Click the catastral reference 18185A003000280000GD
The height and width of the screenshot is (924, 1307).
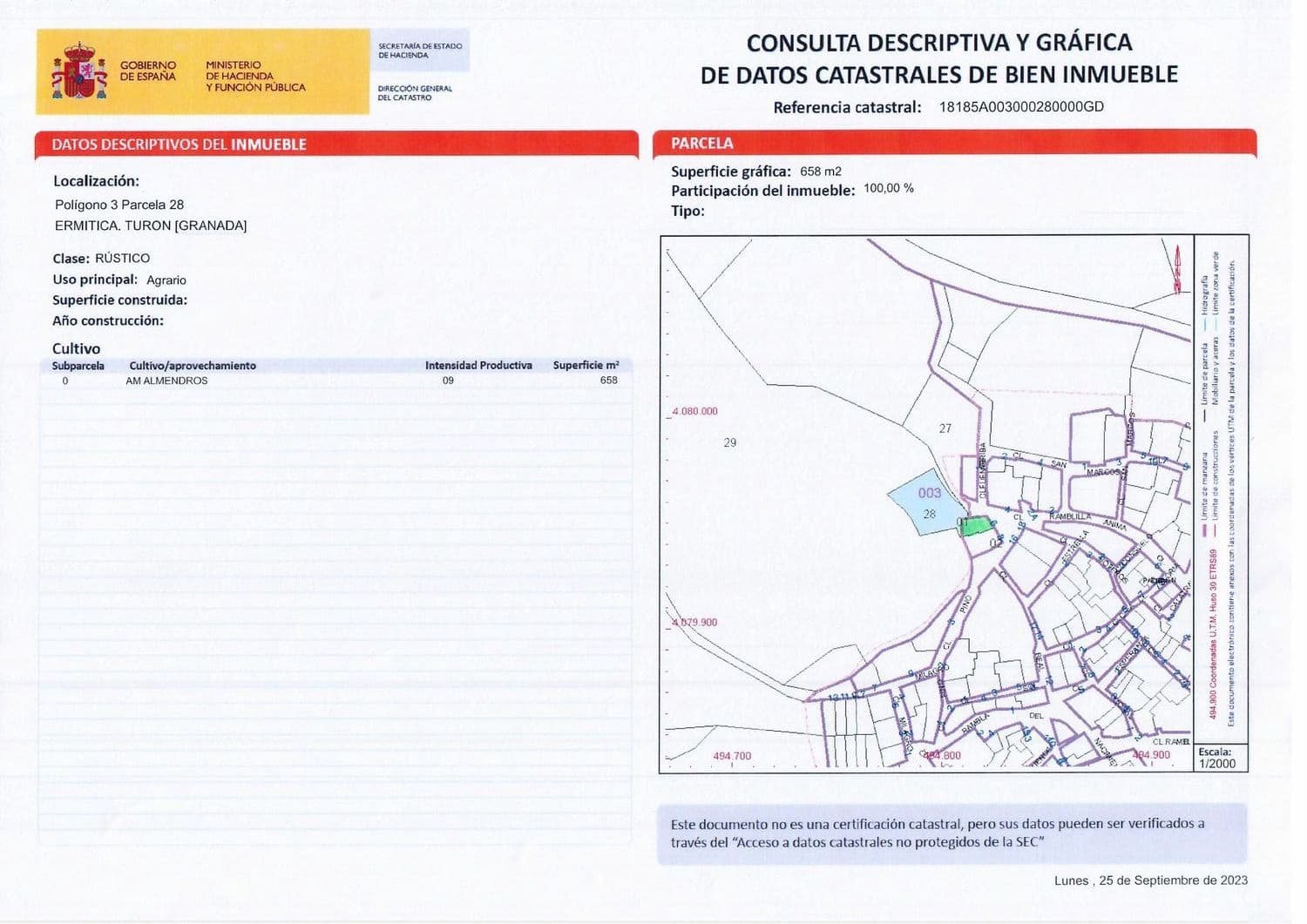[1019, 107]
